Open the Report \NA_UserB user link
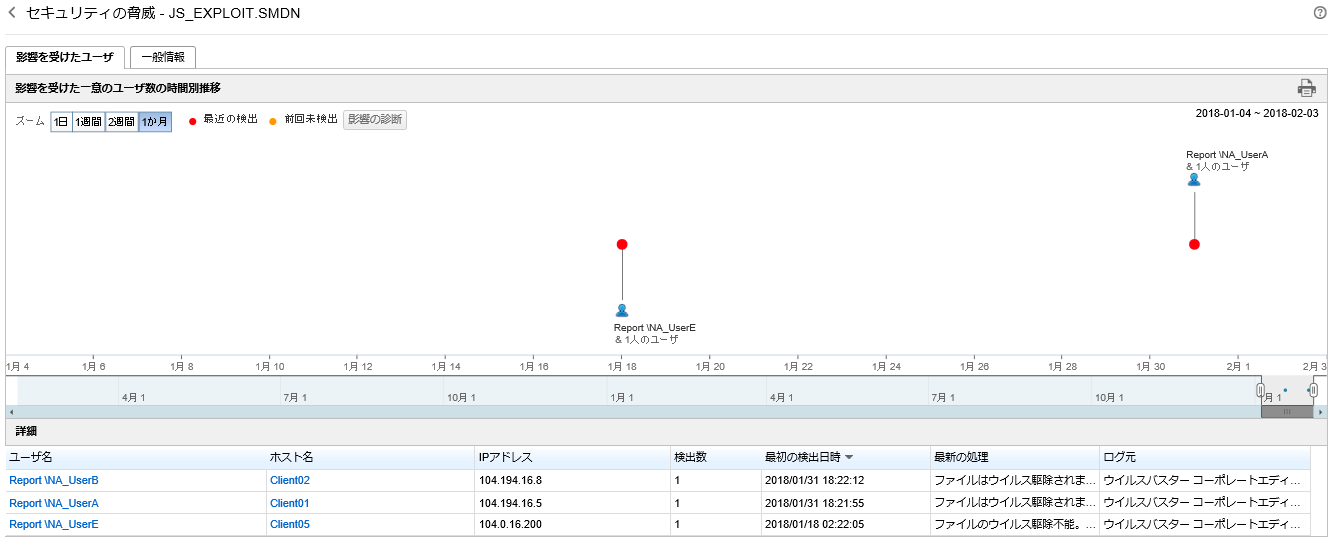Screen dimensions: 1337x541 [54, 480]
